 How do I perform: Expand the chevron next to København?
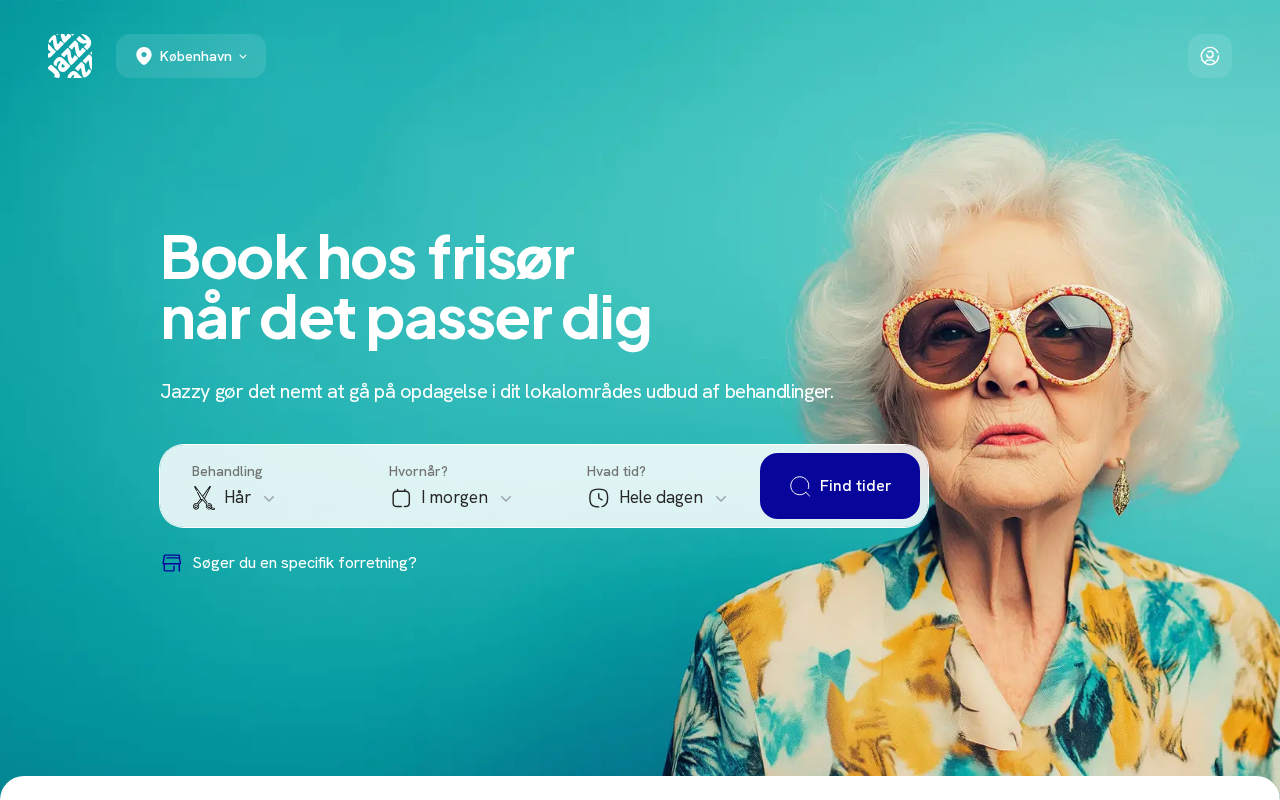pyautogui.click(x=243, y=57)
